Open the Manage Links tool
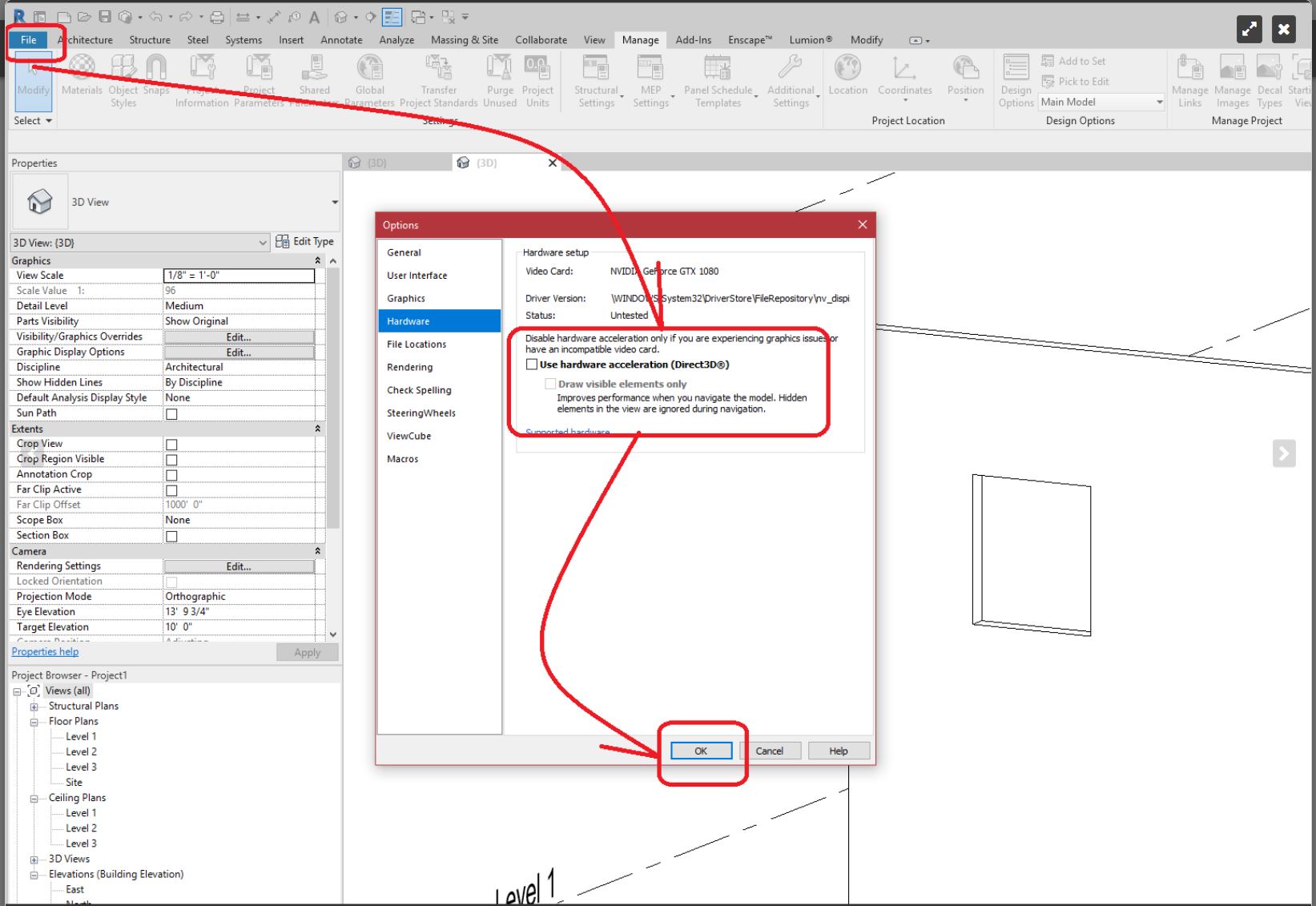 [x=1189, y=76]
